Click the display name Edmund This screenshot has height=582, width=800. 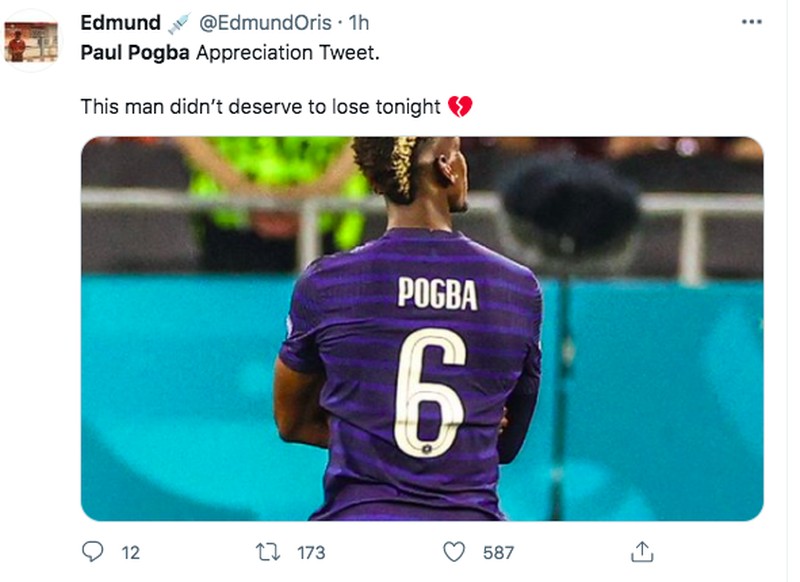tap(120, 22)
